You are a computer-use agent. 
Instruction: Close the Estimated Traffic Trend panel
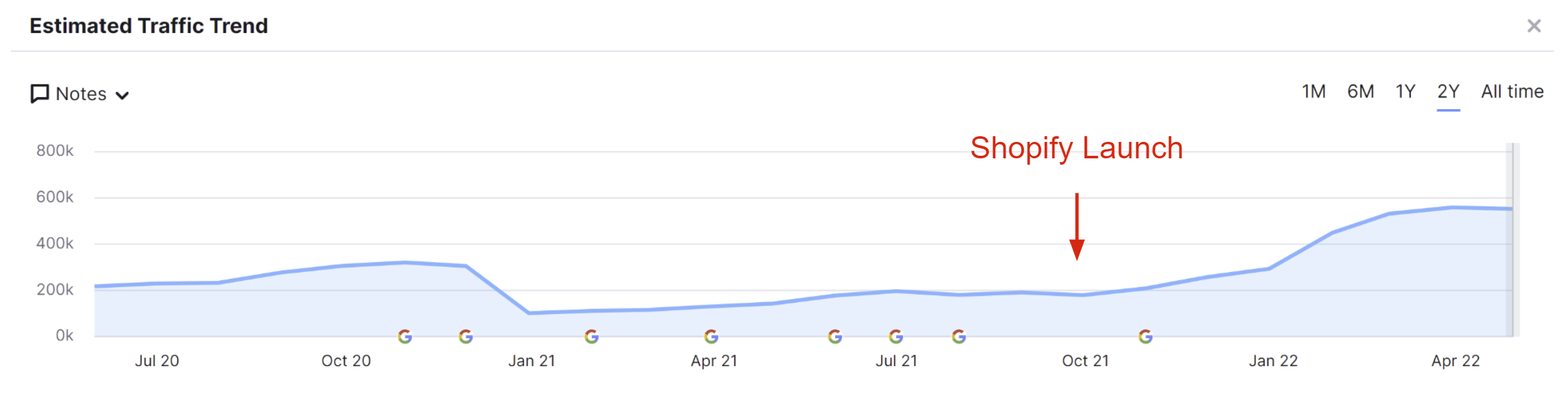click(x=1534, y=26)
